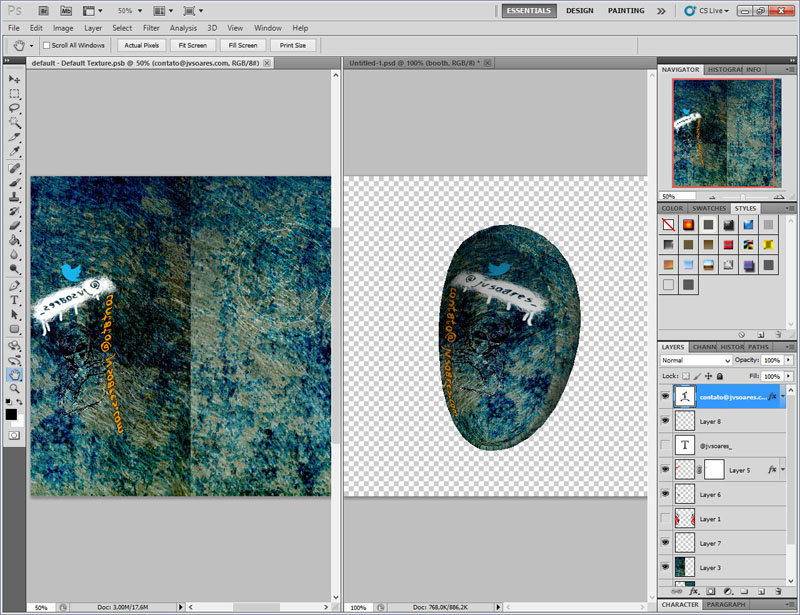Show the hidden Layer 1
Image resolution: width=800 pixels, height=615 pixels.
click(x=665, y=519)
